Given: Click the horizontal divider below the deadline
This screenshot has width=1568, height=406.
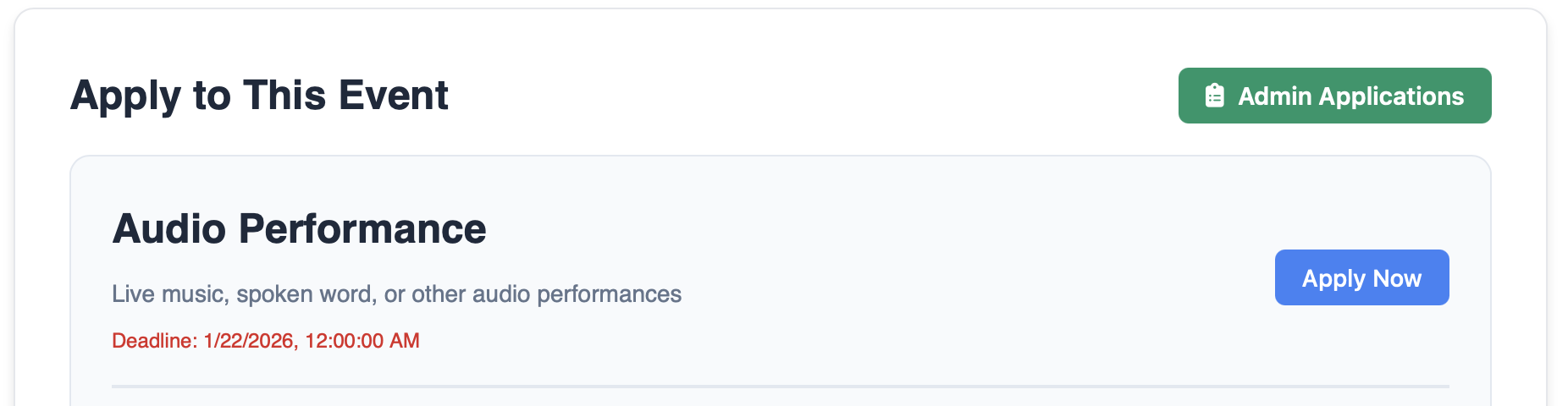Looking at the screenshot, I should tap(779, 387).
